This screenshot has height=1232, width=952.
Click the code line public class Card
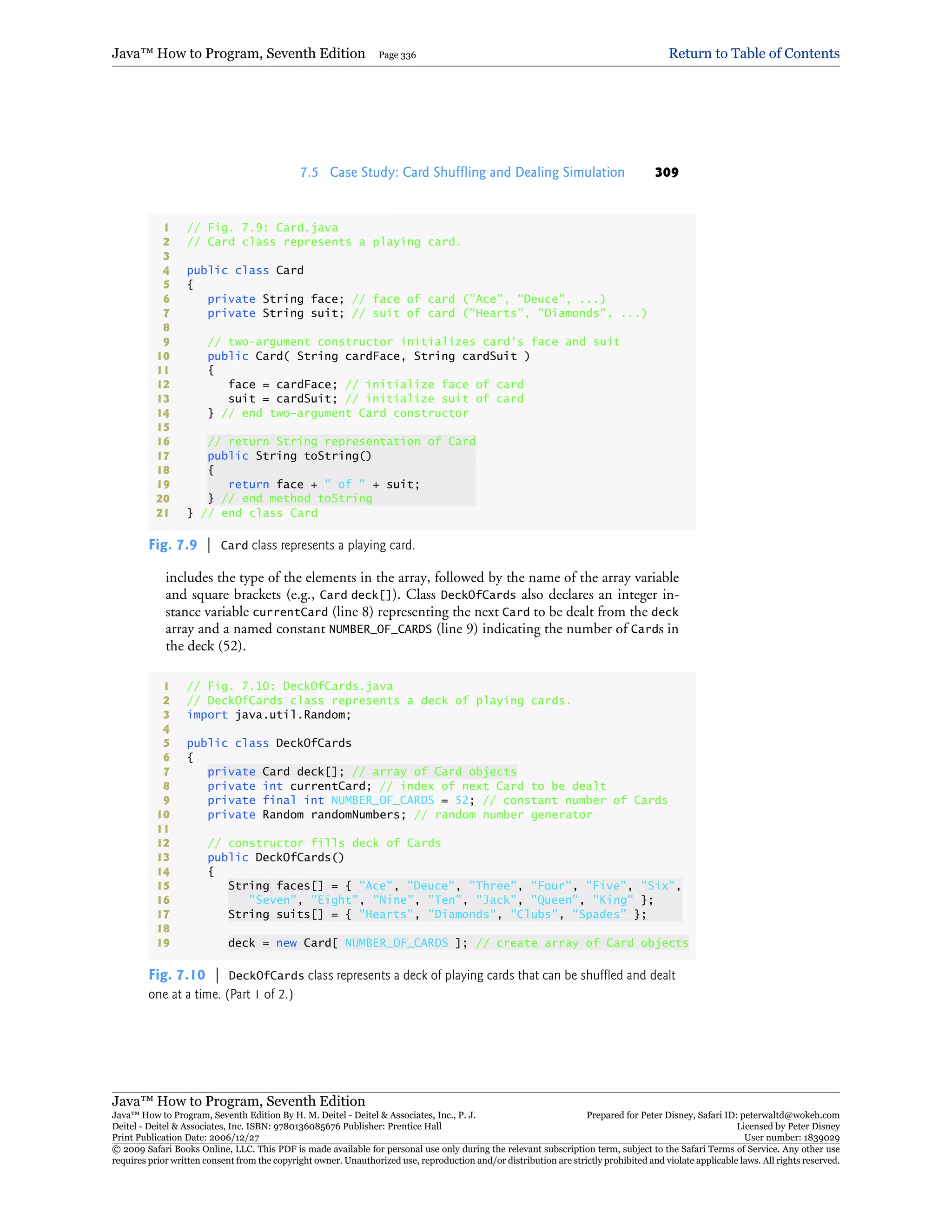(245, 270)
